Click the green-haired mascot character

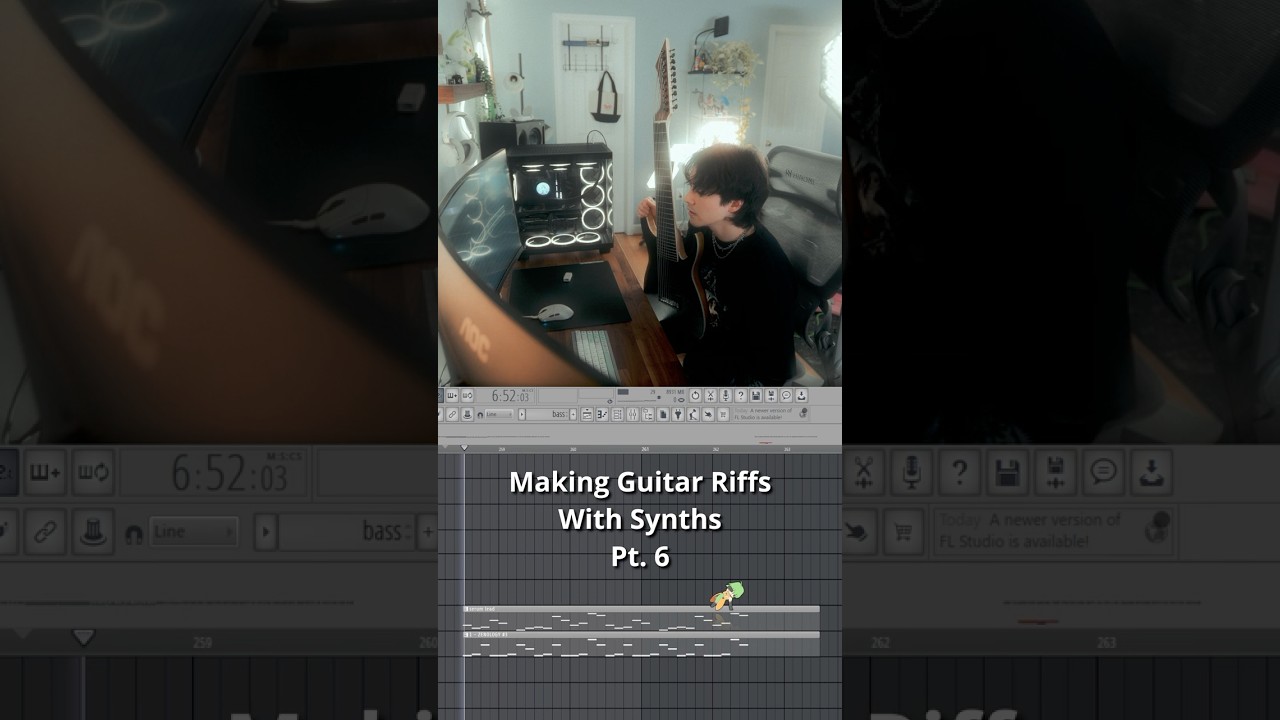pyautogui.click(x=728, y=596)
